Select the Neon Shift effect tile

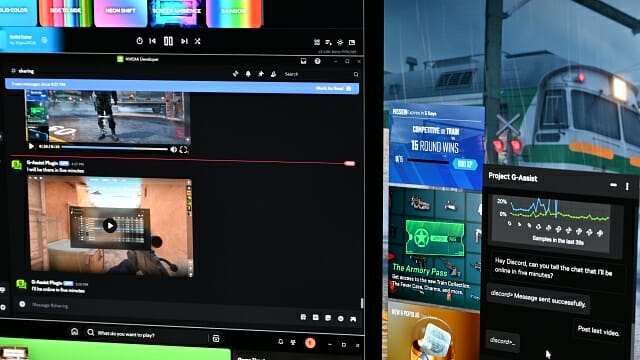tap(120, 13)
